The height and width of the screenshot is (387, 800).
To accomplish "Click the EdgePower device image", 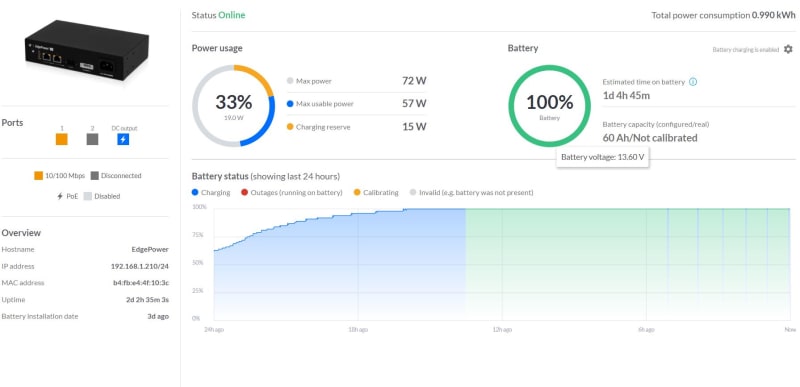I will [87, 50].
